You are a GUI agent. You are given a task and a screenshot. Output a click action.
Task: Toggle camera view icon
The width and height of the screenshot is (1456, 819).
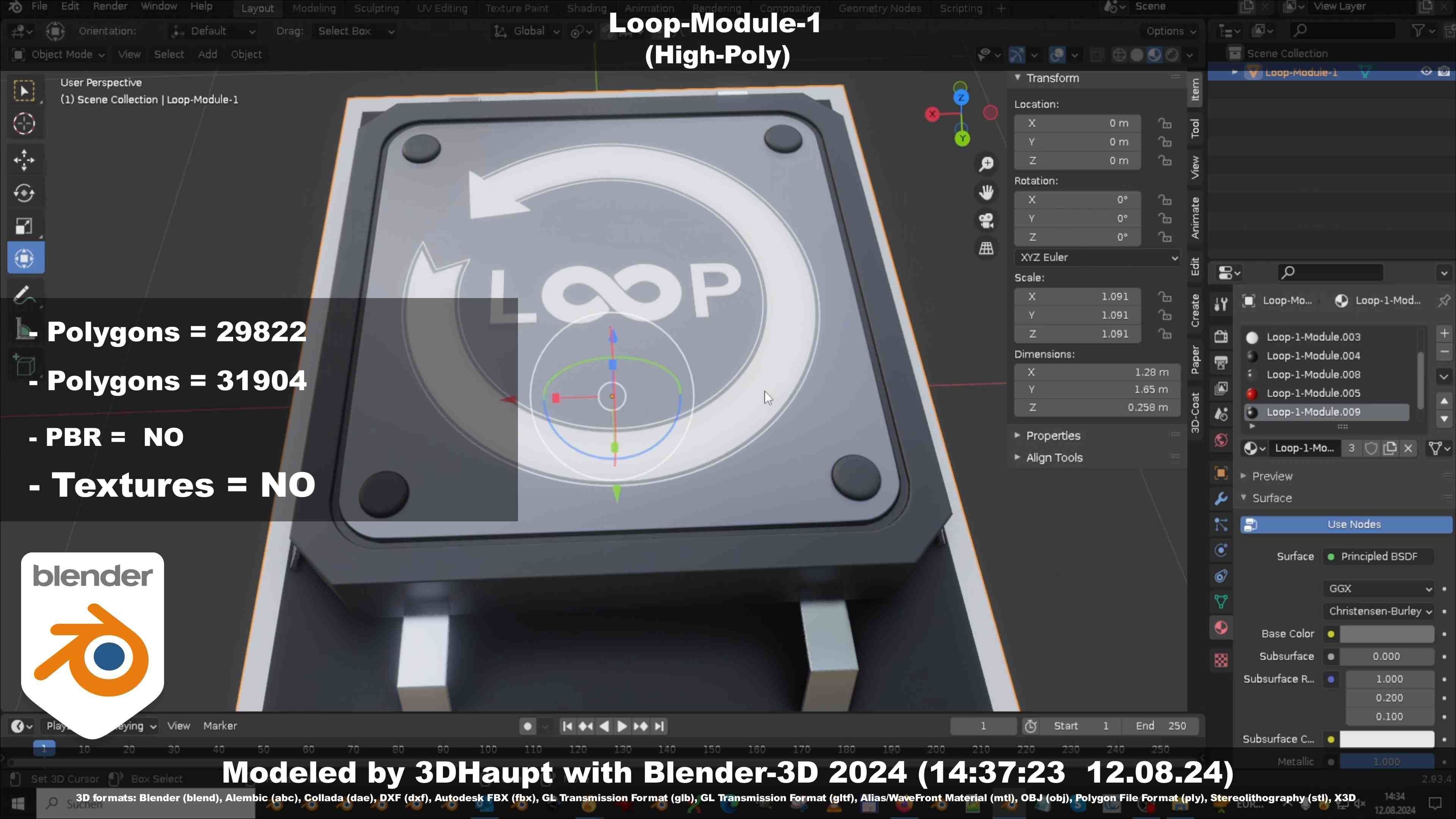pos(986,220)
